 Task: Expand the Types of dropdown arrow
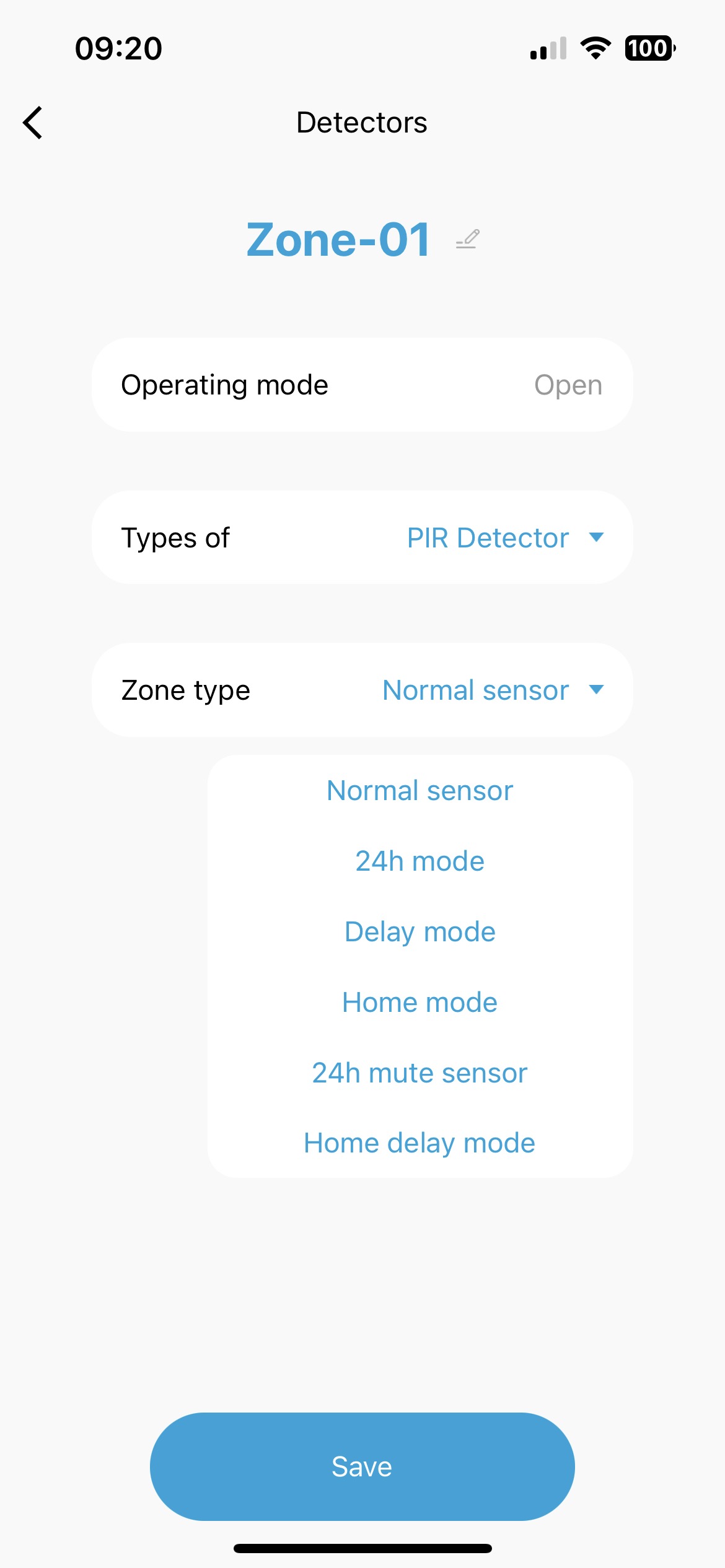click(x=596, y=537)
